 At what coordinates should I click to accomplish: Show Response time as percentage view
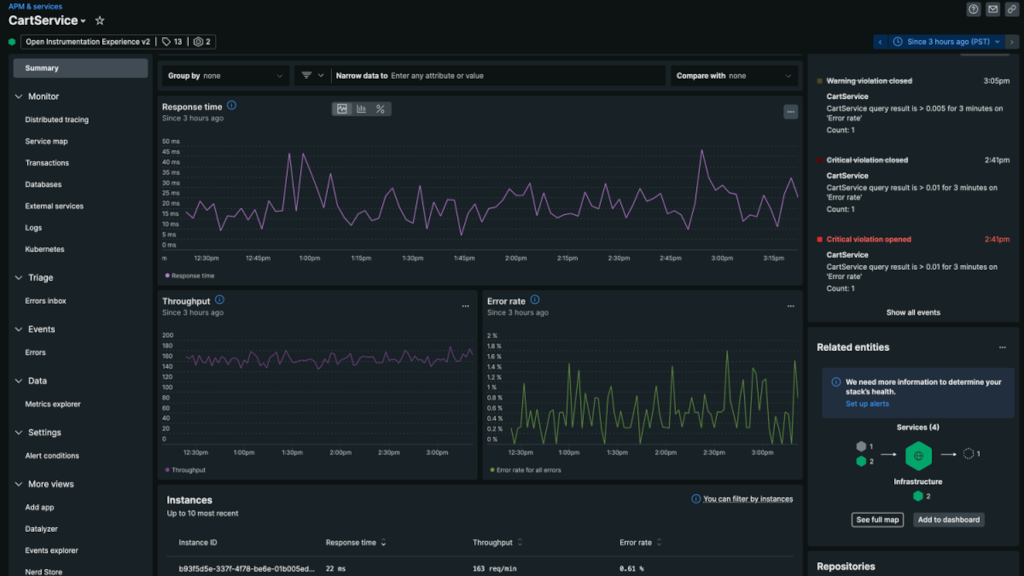(380, 109)
